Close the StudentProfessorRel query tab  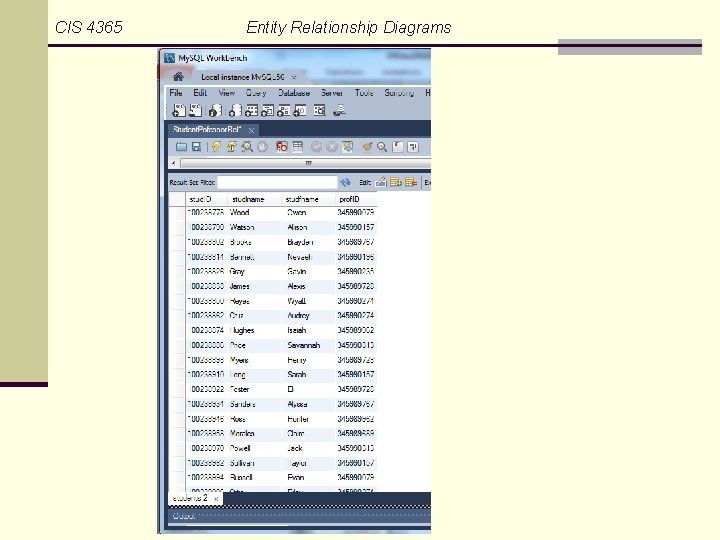[x=251, y=130]
